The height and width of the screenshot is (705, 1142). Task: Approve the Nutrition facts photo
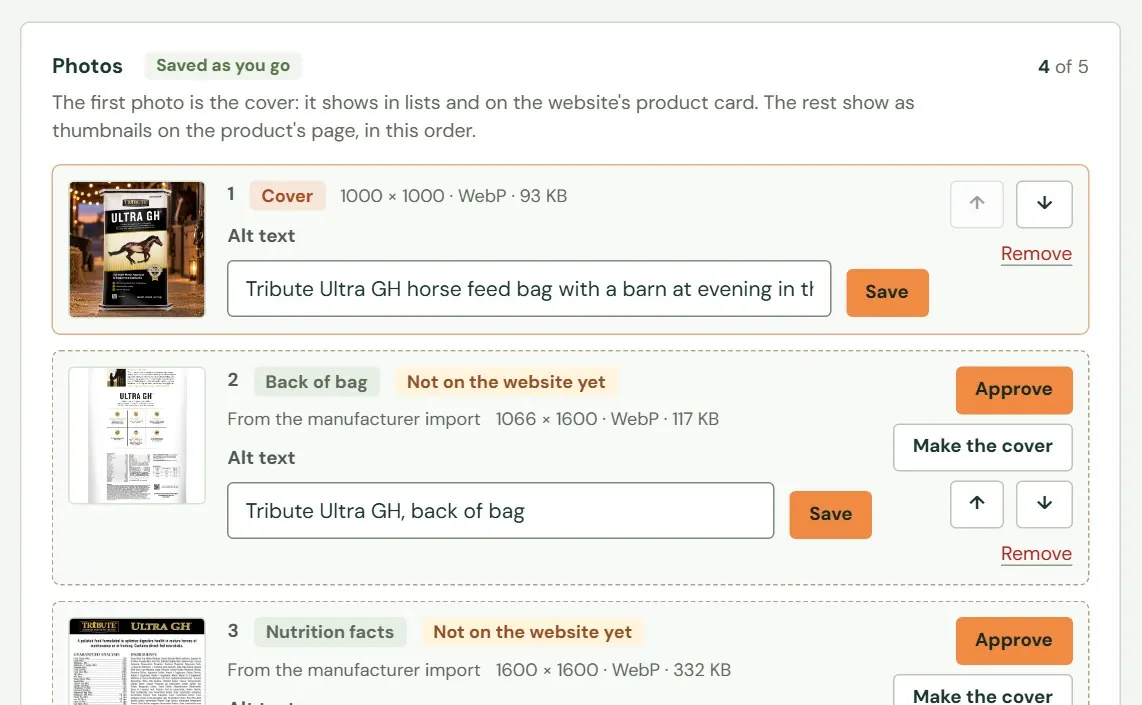tap(1014, 640)
